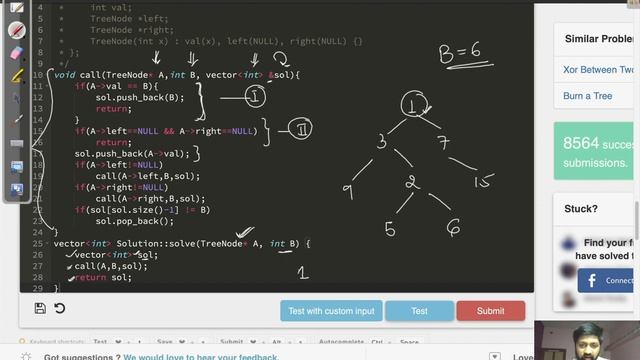Click the '8564 successful submissions' banner
Screen dimensions: 640x360
pyautogui.click(x=593, y=151)
